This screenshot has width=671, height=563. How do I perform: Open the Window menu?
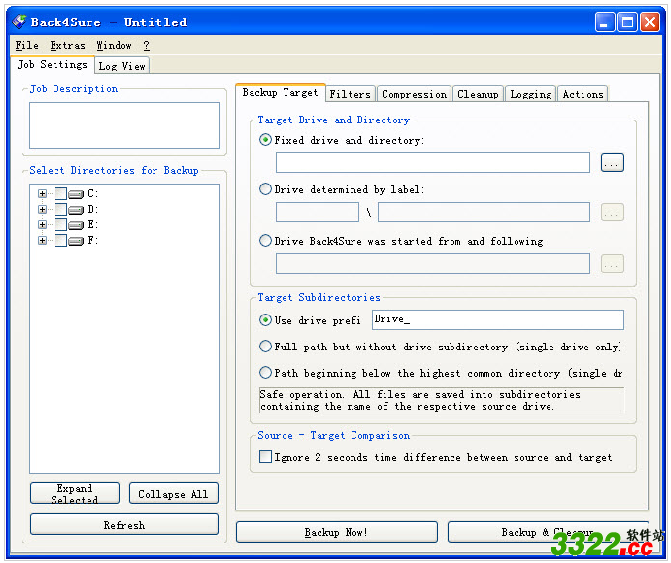click(114, 45)
